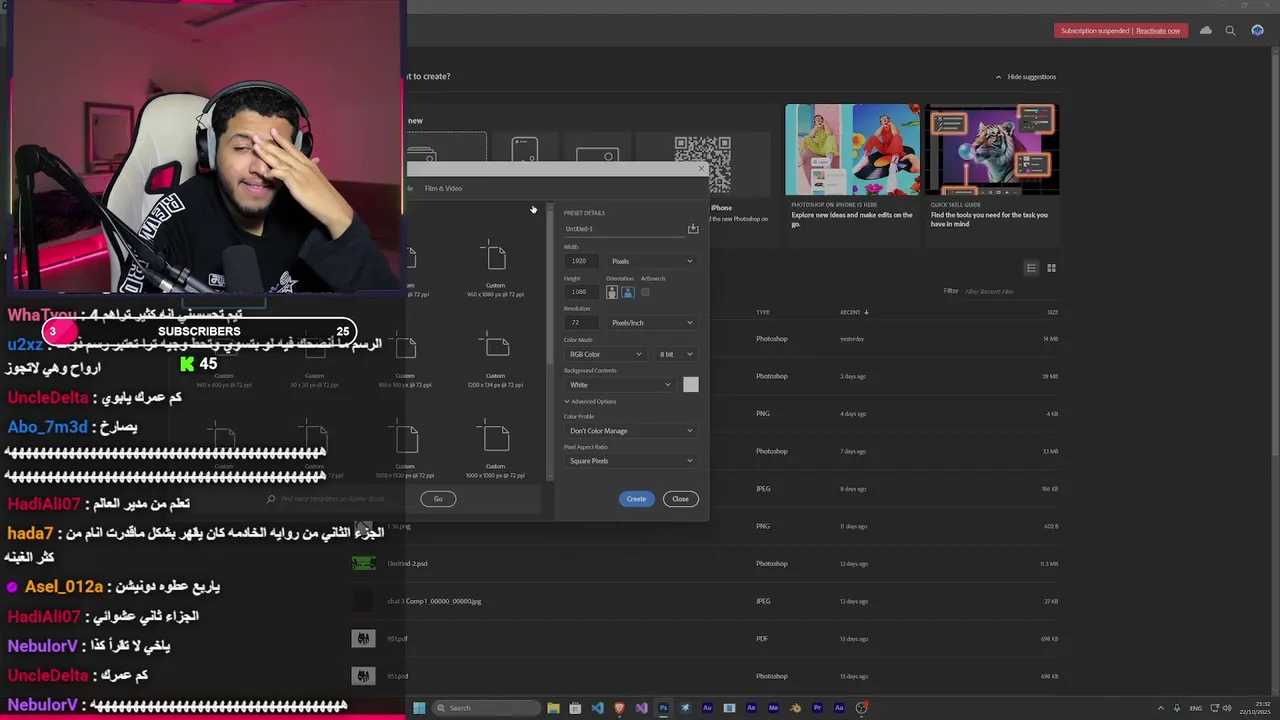The width and height of the screenshot is (1280, 720).
Task: Switch recent files to grid view
Action: 1051,268
